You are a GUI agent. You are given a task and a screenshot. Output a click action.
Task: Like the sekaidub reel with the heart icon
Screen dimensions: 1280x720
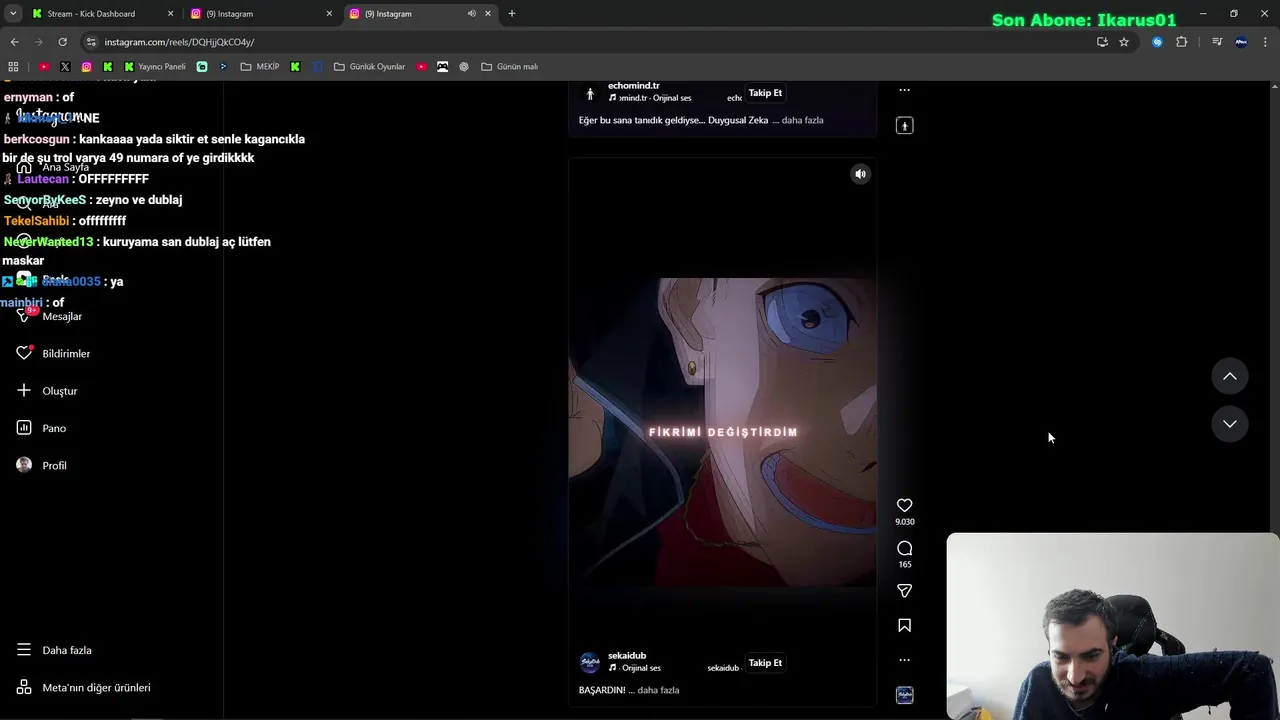point(904,506)
